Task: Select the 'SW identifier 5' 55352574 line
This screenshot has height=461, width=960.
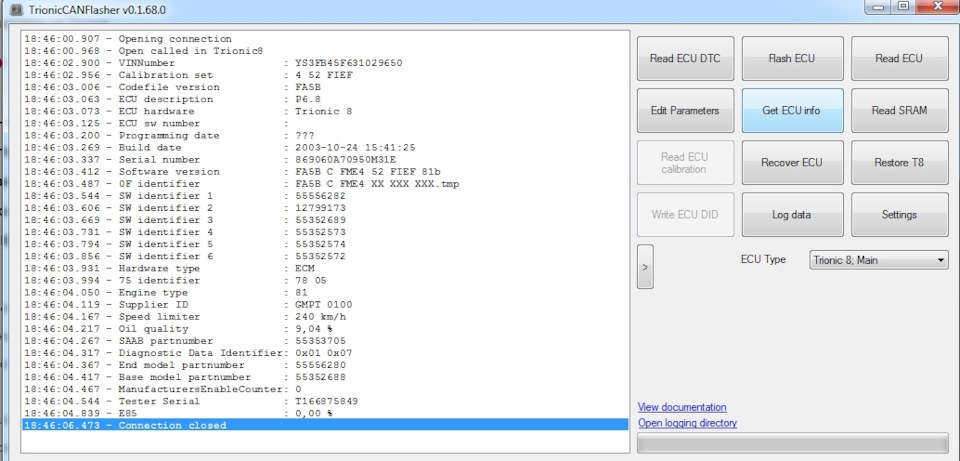Action: click(325, 244)
